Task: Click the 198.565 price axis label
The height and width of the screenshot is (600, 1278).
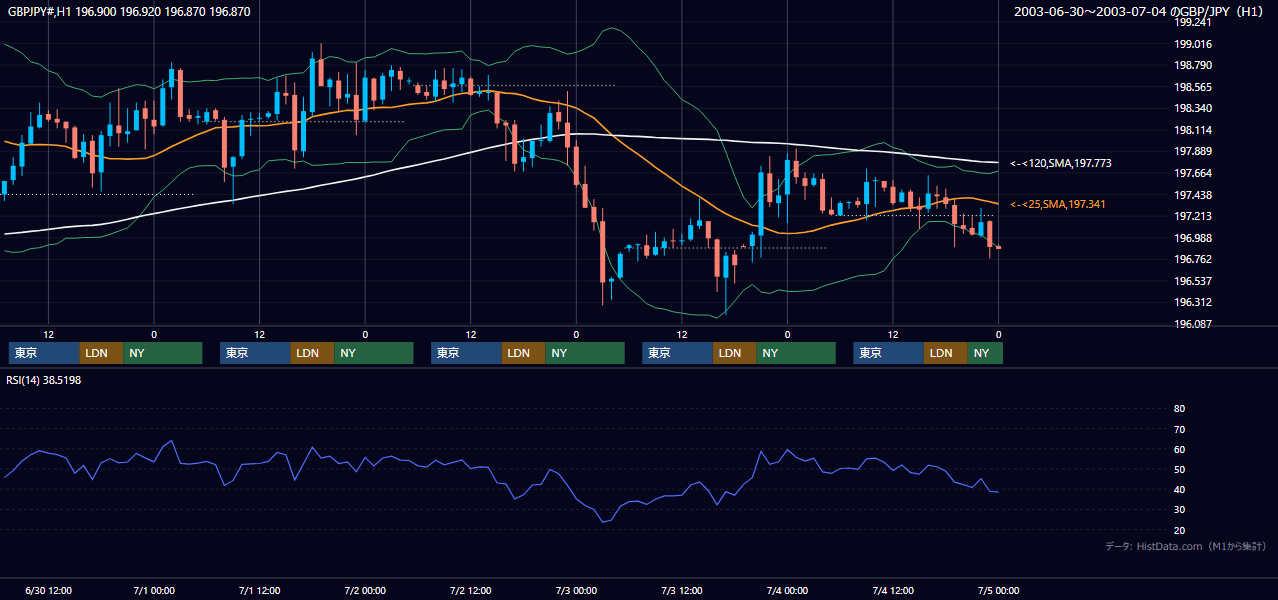Action: pyautogui.click(x=1193, y=87)
